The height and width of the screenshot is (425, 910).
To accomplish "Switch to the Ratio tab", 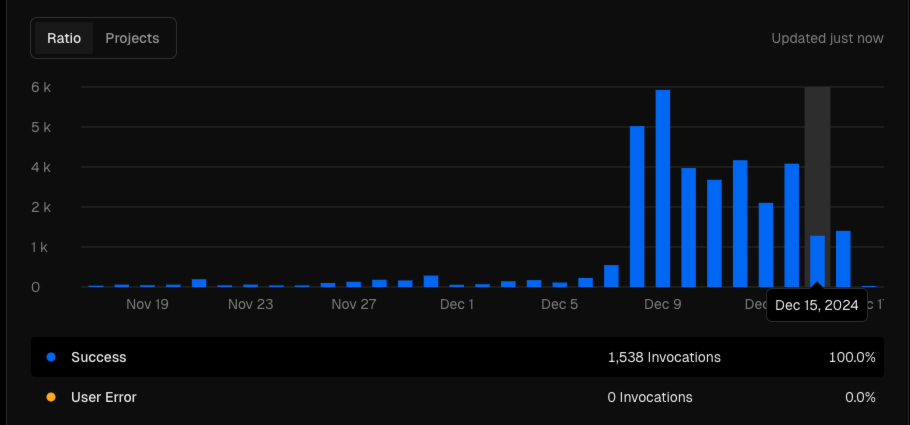I will click(64, 38).
